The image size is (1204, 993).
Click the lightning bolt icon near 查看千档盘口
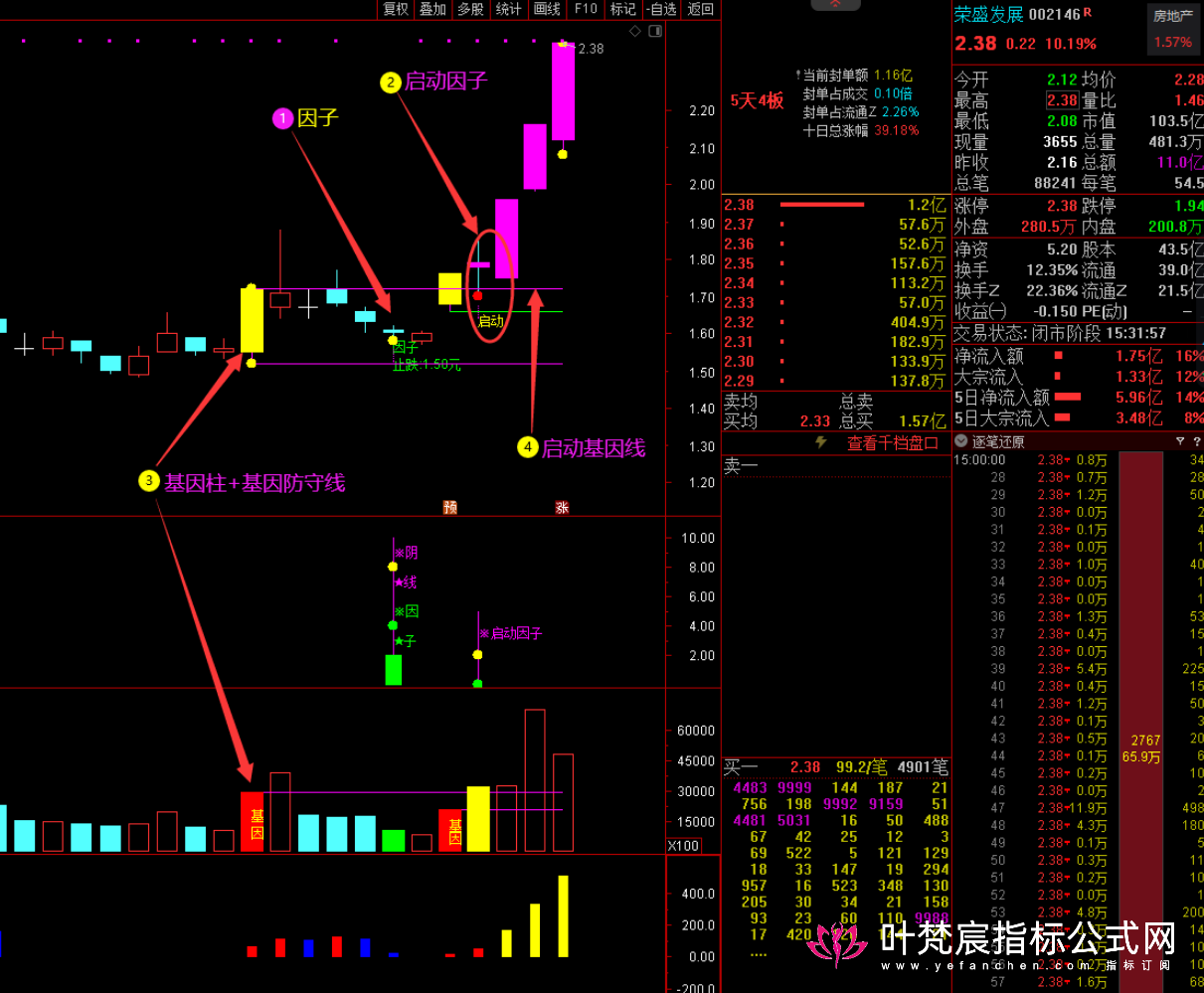[821, 443]
